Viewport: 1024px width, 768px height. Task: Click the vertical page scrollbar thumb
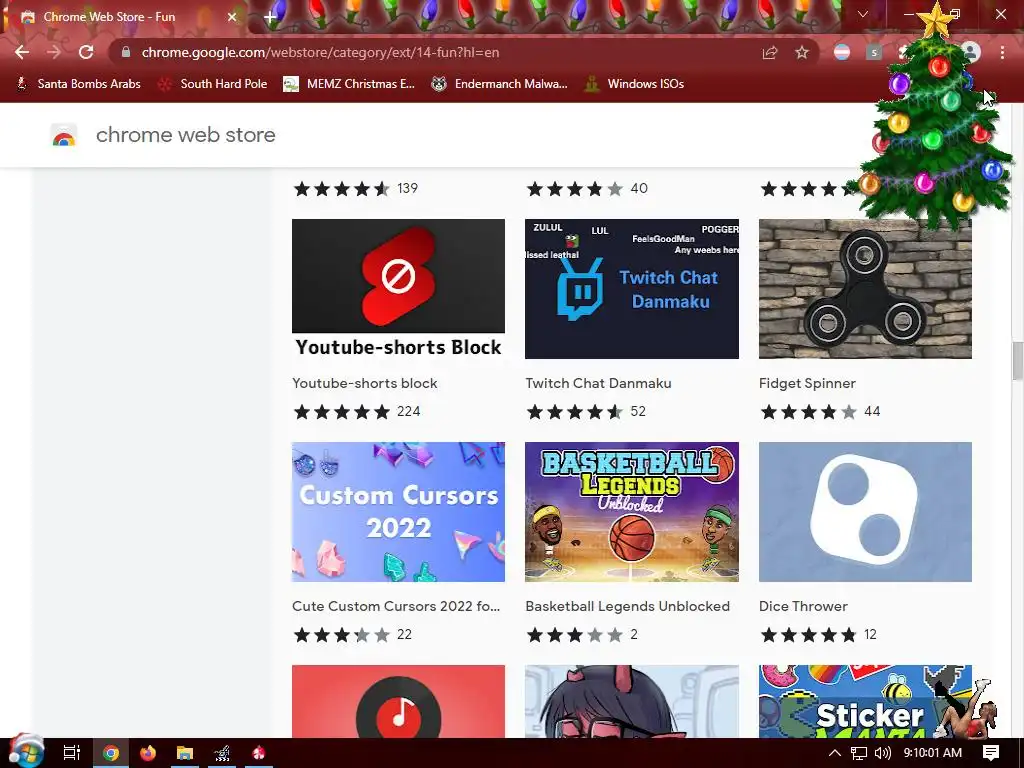coord(1017,360)
